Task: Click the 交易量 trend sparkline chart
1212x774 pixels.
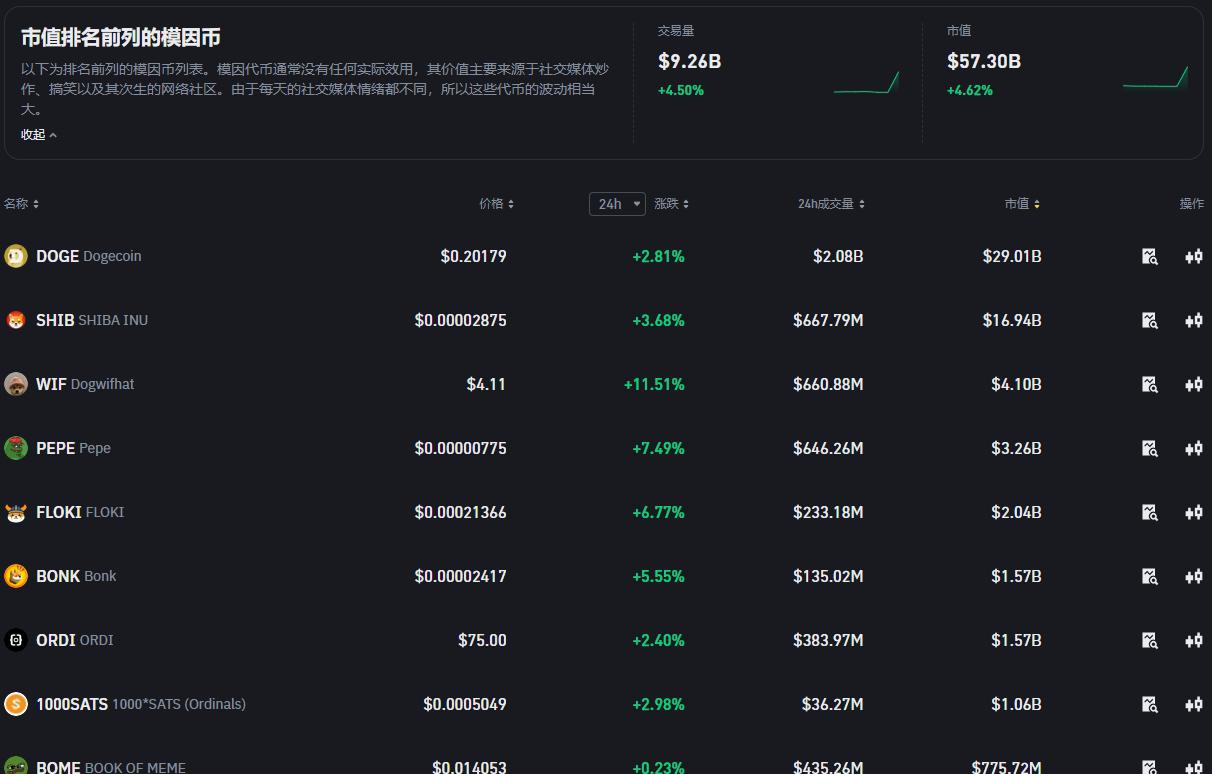Action: [866, 82]
